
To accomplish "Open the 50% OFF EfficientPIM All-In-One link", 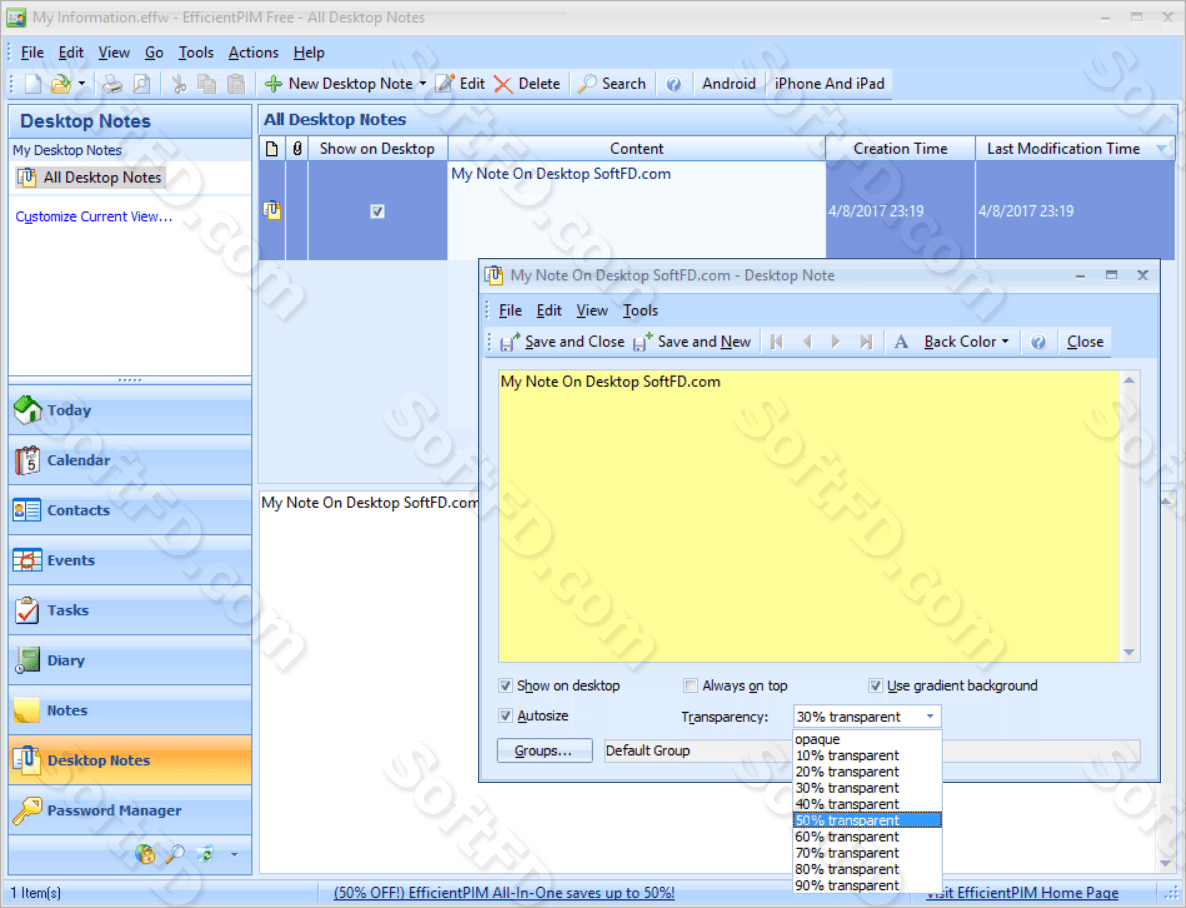I will tap(505, 893).
